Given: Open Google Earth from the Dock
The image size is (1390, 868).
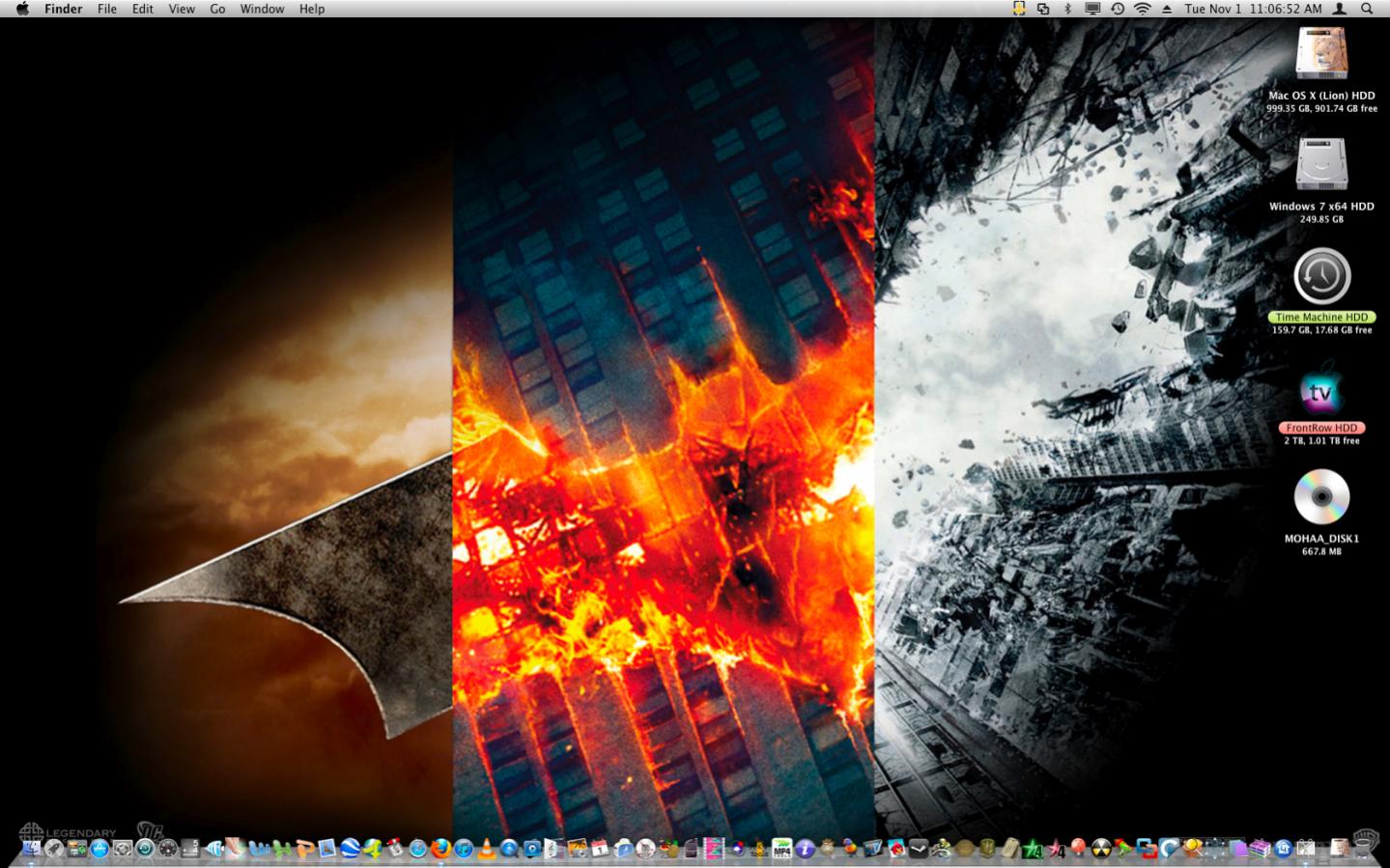Looking at the screenshot, I should pyautogui.click(x=350, y=849).
